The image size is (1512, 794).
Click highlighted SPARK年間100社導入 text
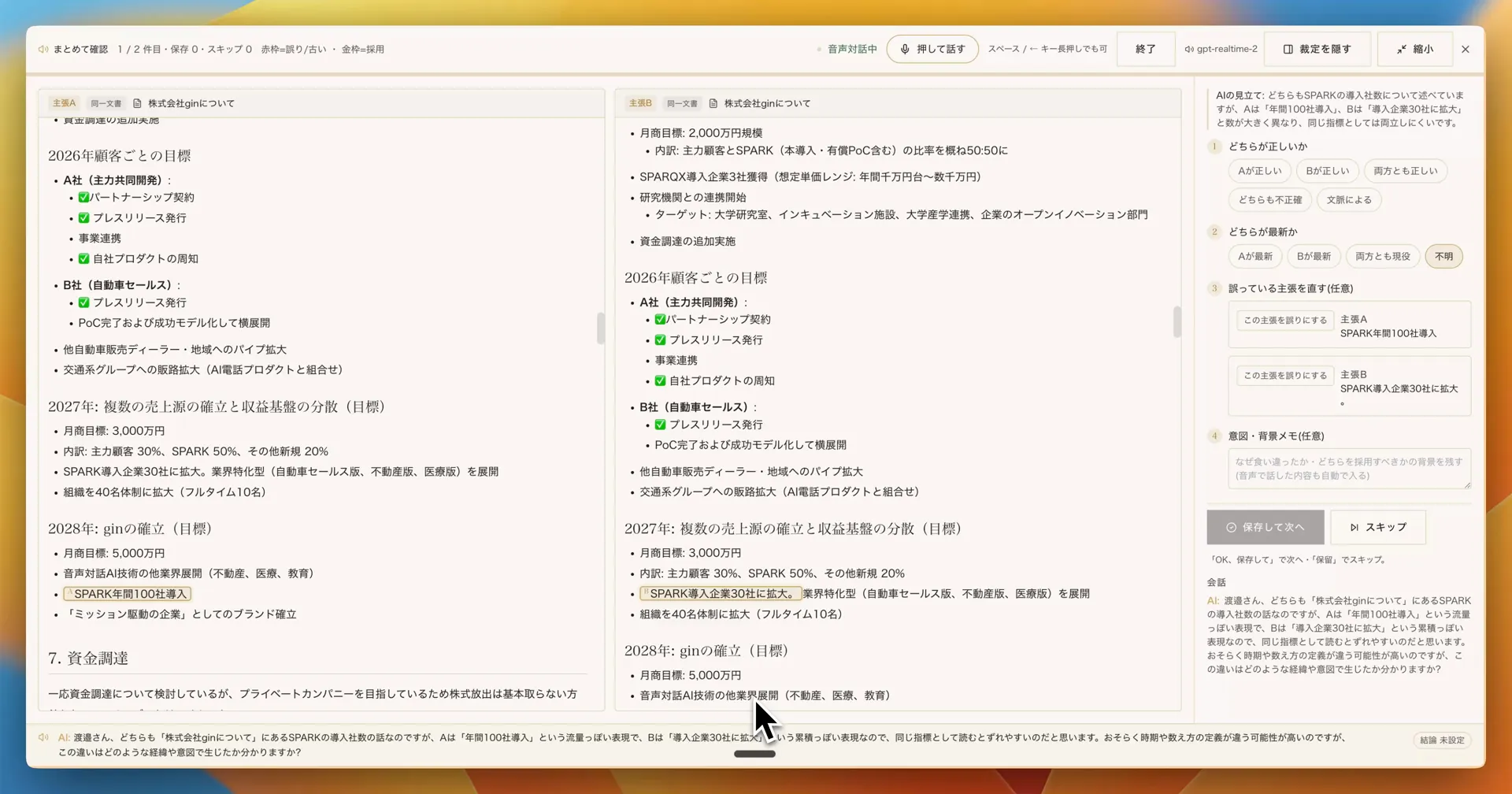pyautogui.click(x=128, y=594)
